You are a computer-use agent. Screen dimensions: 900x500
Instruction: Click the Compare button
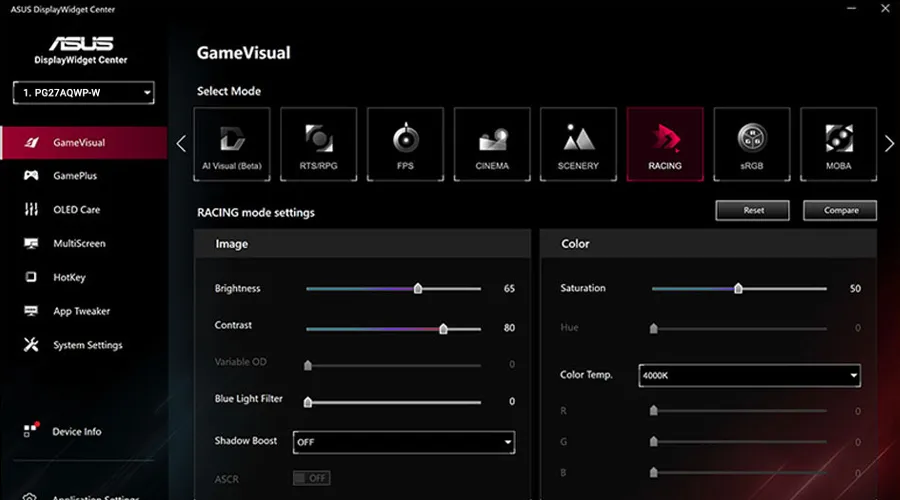point(840,210)
